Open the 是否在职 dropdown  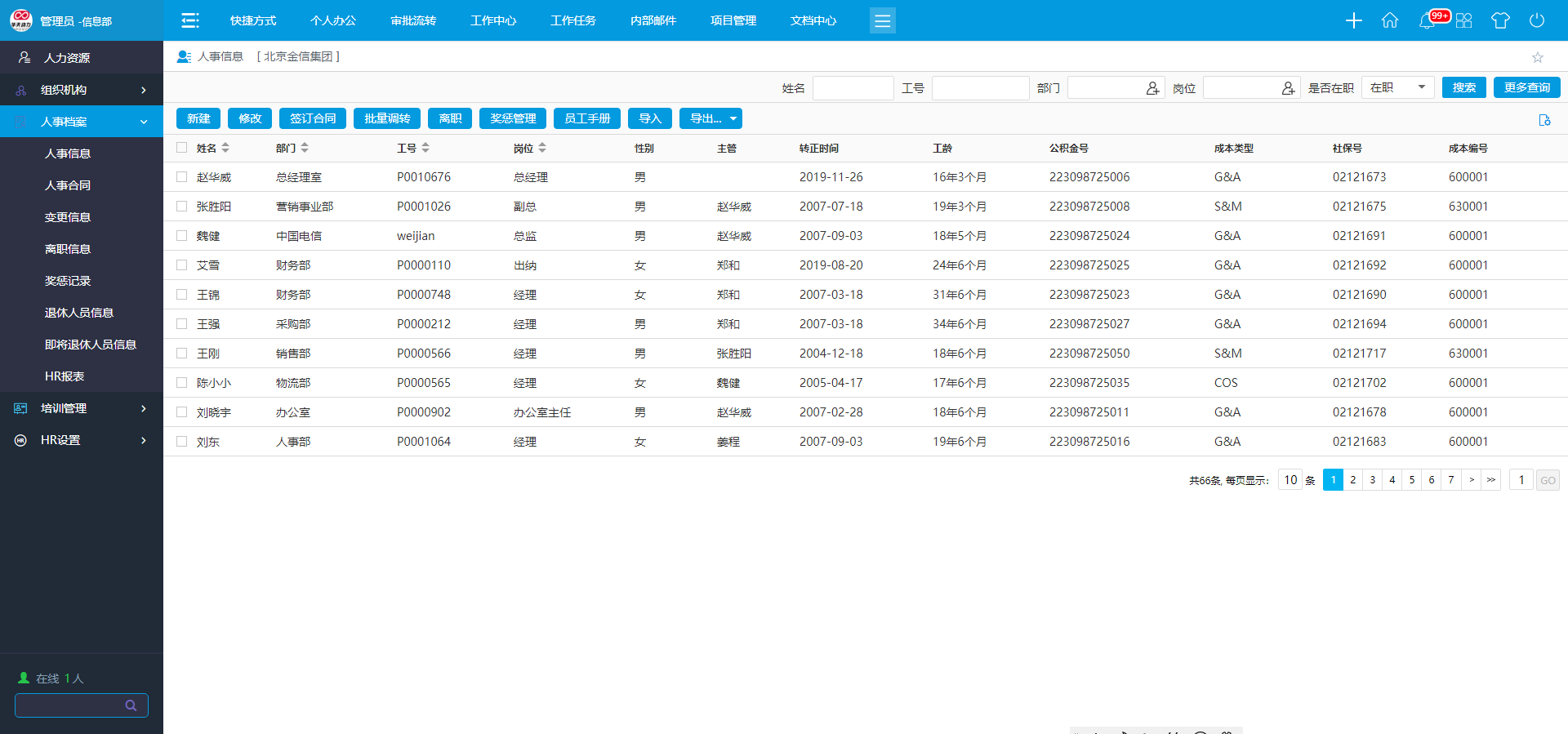pos(1397,88)
